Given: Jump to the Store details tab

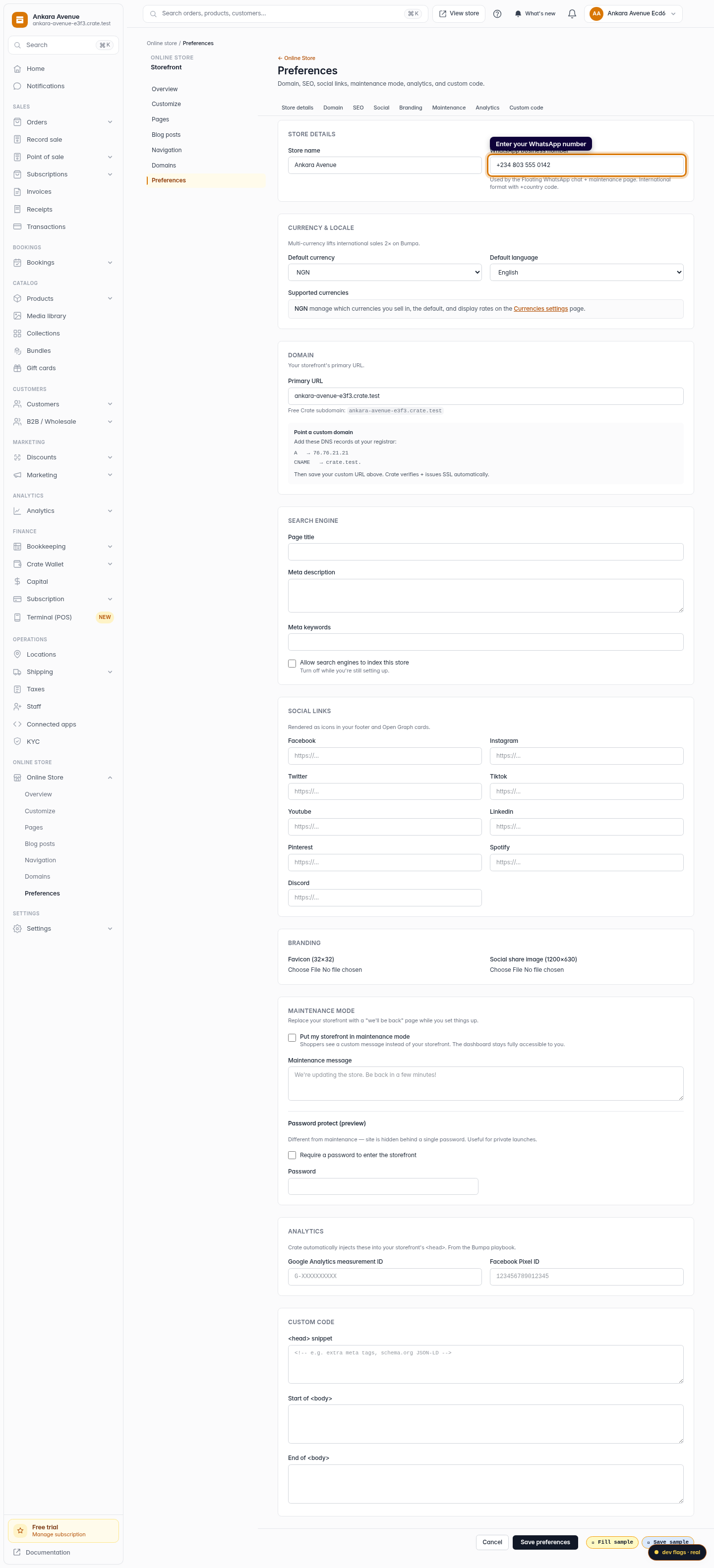Looking at the screenshot, I should (x=297, y=108).
